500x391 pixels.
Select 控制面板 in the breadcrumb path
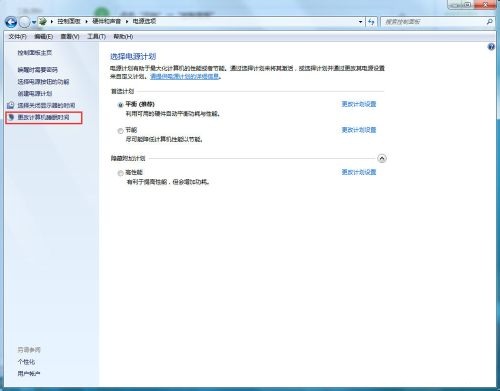[69, 21]
